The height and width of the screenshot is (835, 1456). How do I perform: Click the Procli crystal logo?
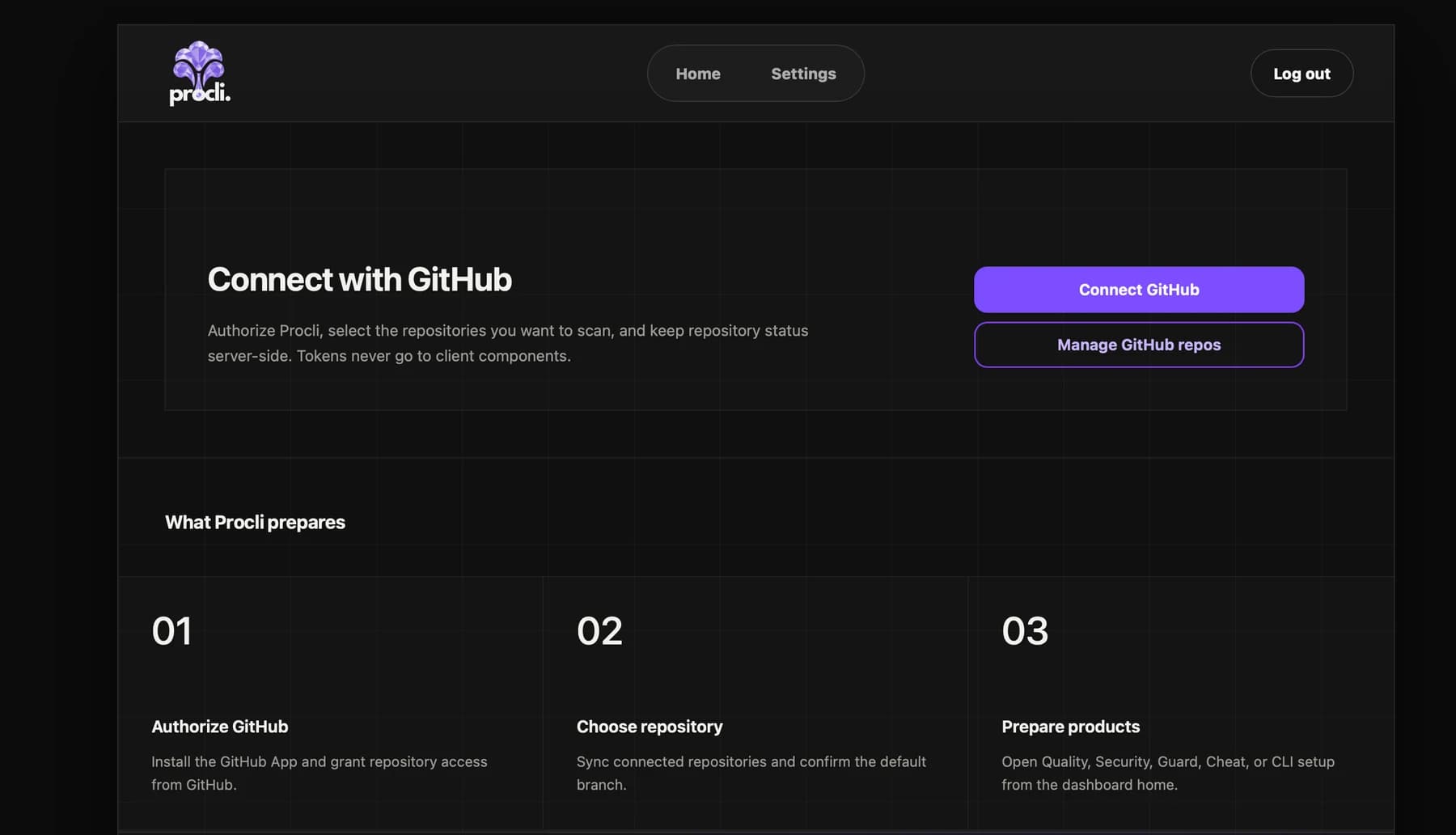click(200, 73)
